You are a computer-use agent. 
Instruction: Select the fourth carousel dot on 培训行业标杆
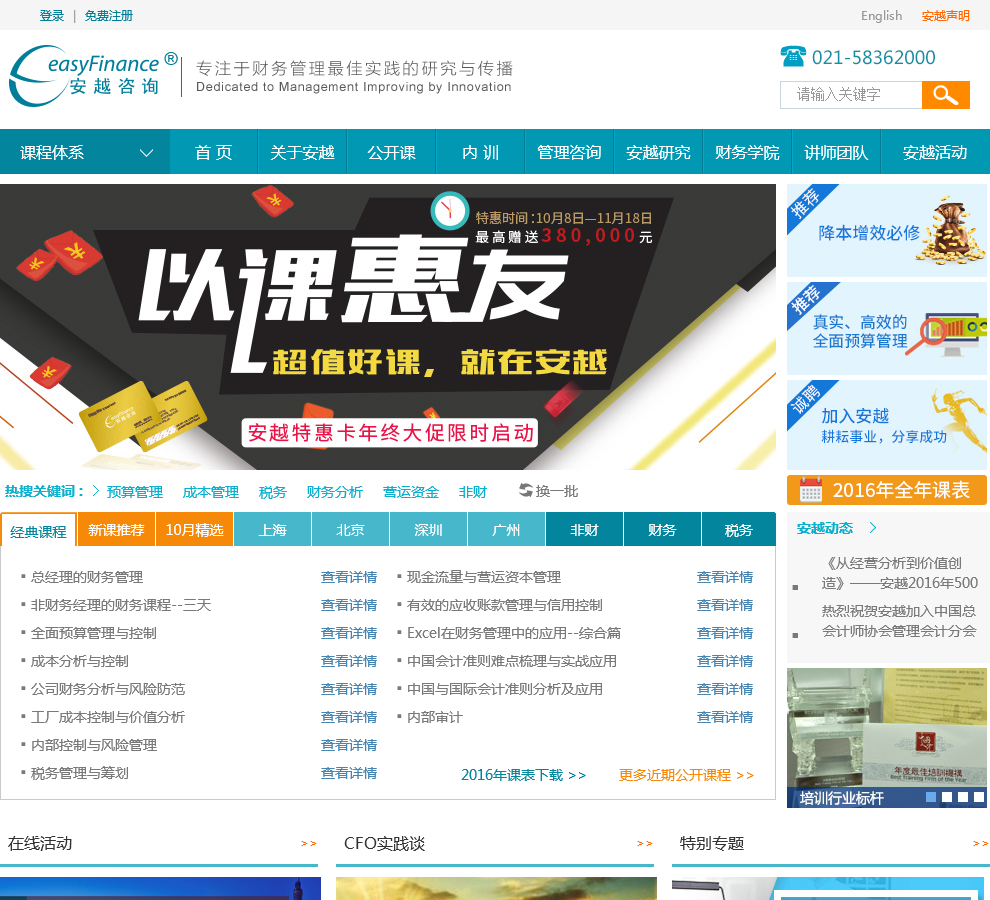[x=979, y=797]
